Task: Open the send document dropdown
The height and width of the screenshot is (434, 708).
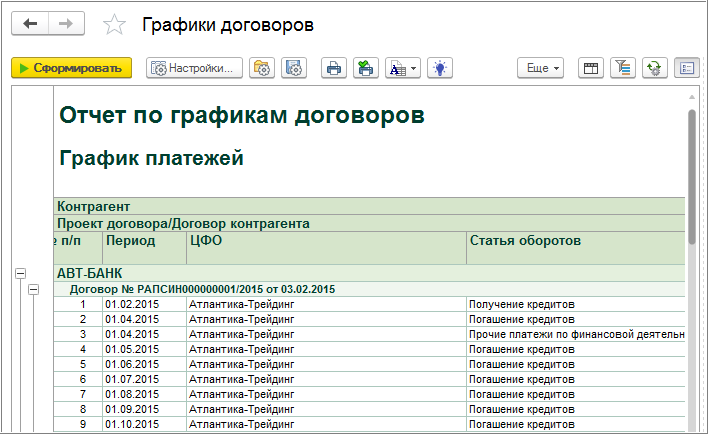Action: coord(403,68)
